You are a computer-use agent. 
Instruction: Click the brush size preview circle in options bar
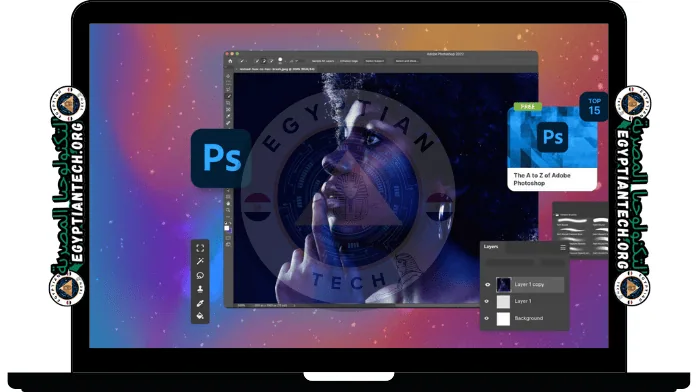[280, 59]
